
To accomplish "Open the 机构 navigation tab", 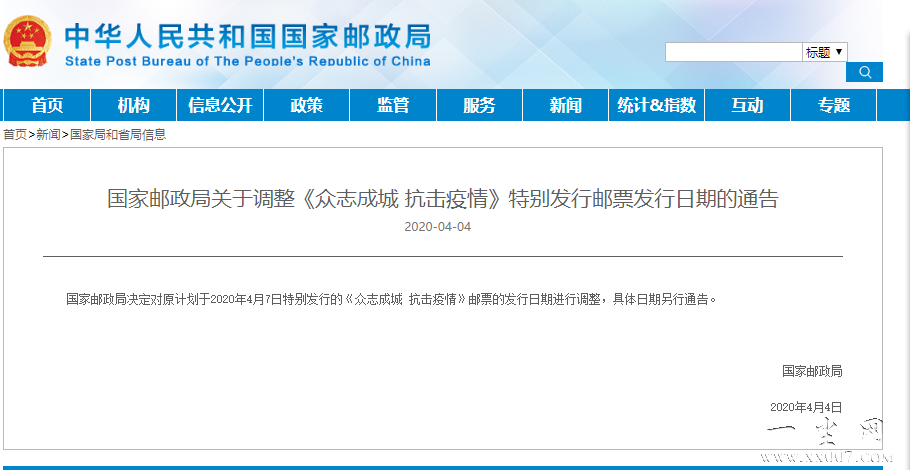I will click(x=133, y=105).
